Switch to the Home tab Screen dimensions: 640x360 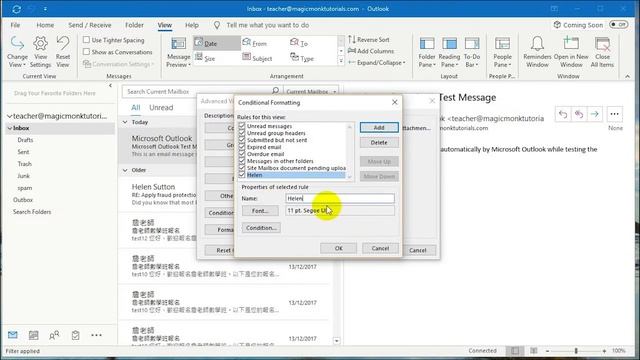point(45,25)
